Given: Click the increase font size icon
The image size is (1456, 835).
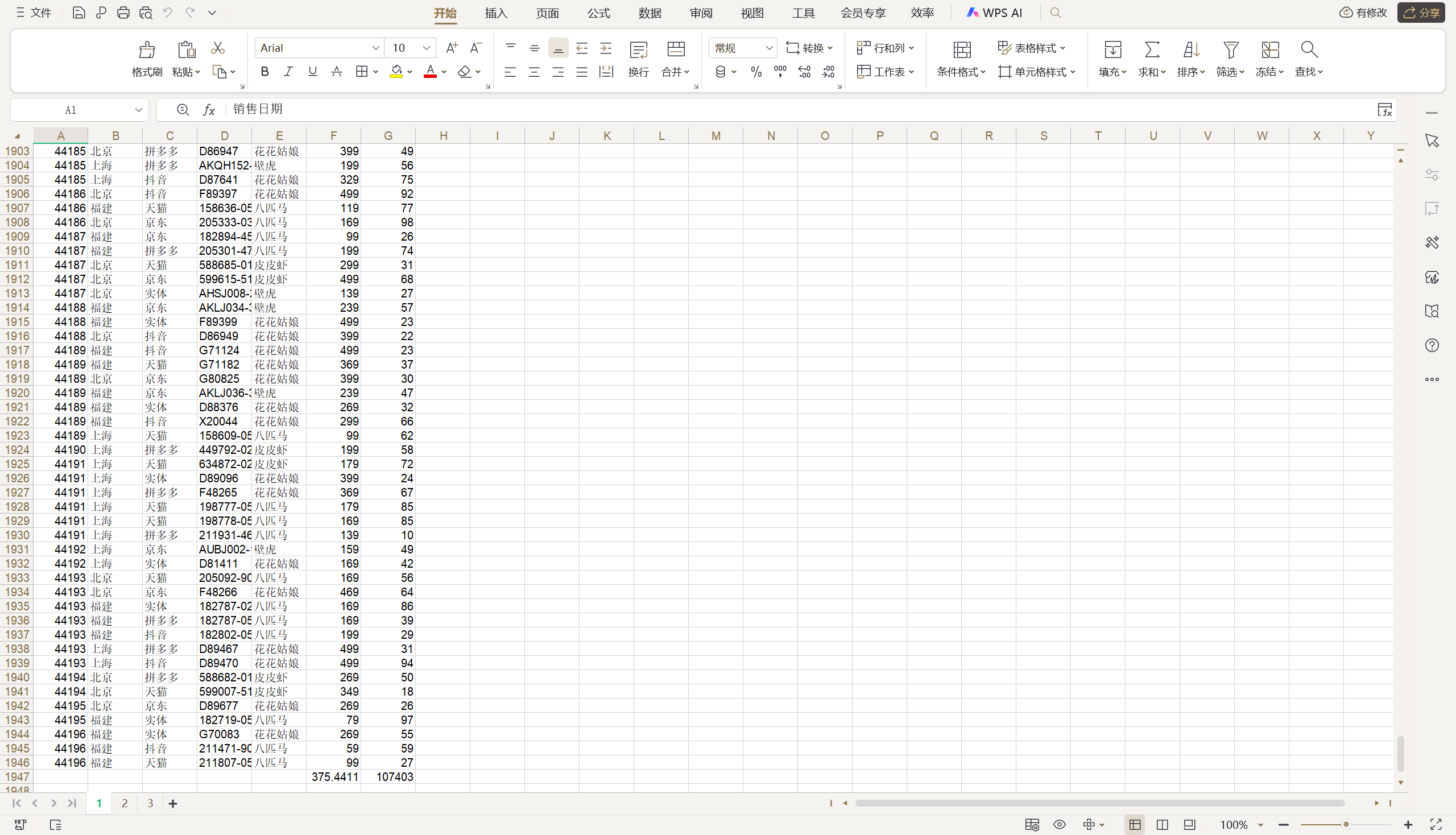Looking at the screenshot, I should click(x=452, y=48).
